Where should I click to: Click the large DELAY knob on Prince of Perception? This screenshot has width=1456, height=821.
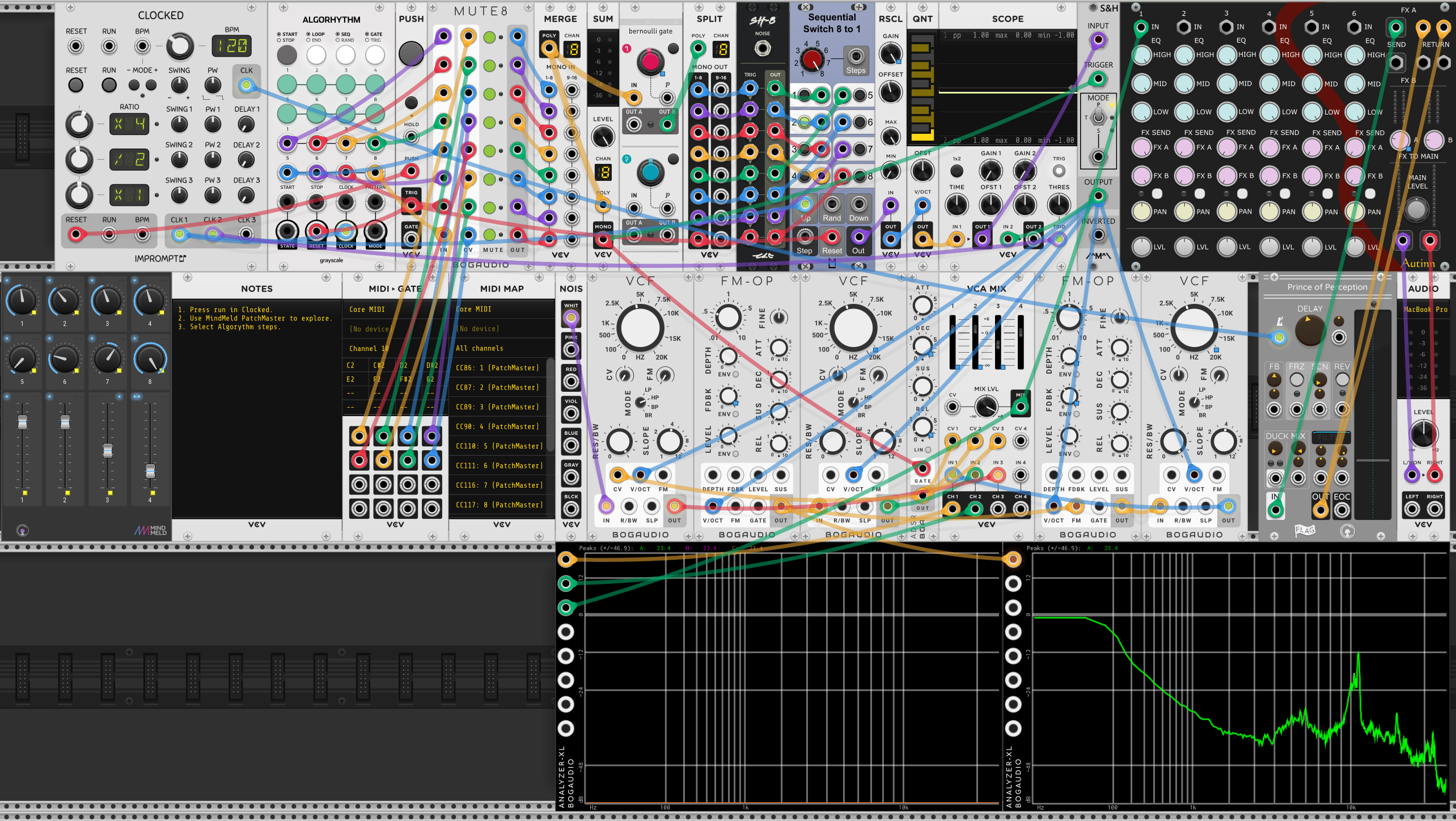click(x=1309, y=331)
